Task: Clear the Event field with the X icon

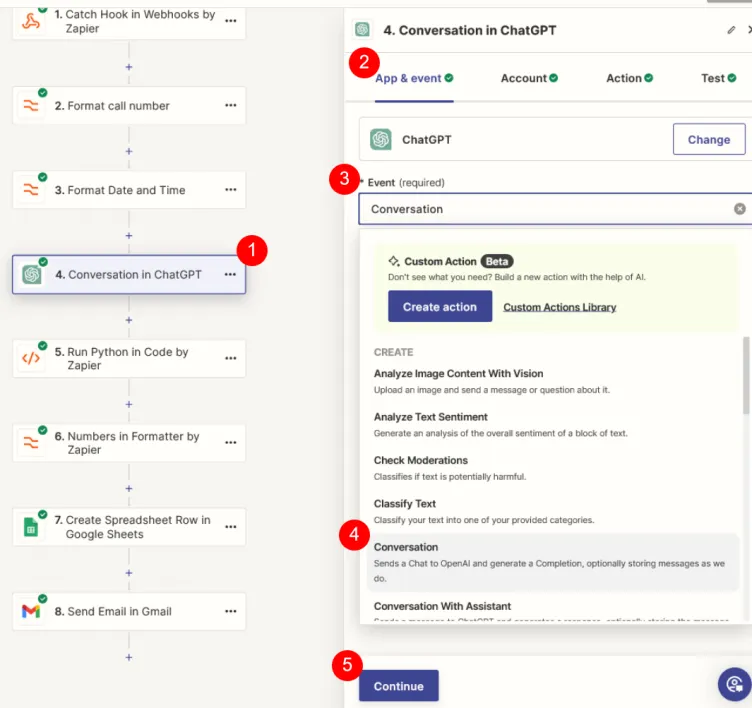Action: pyautogui.click(x=740, y=209)
